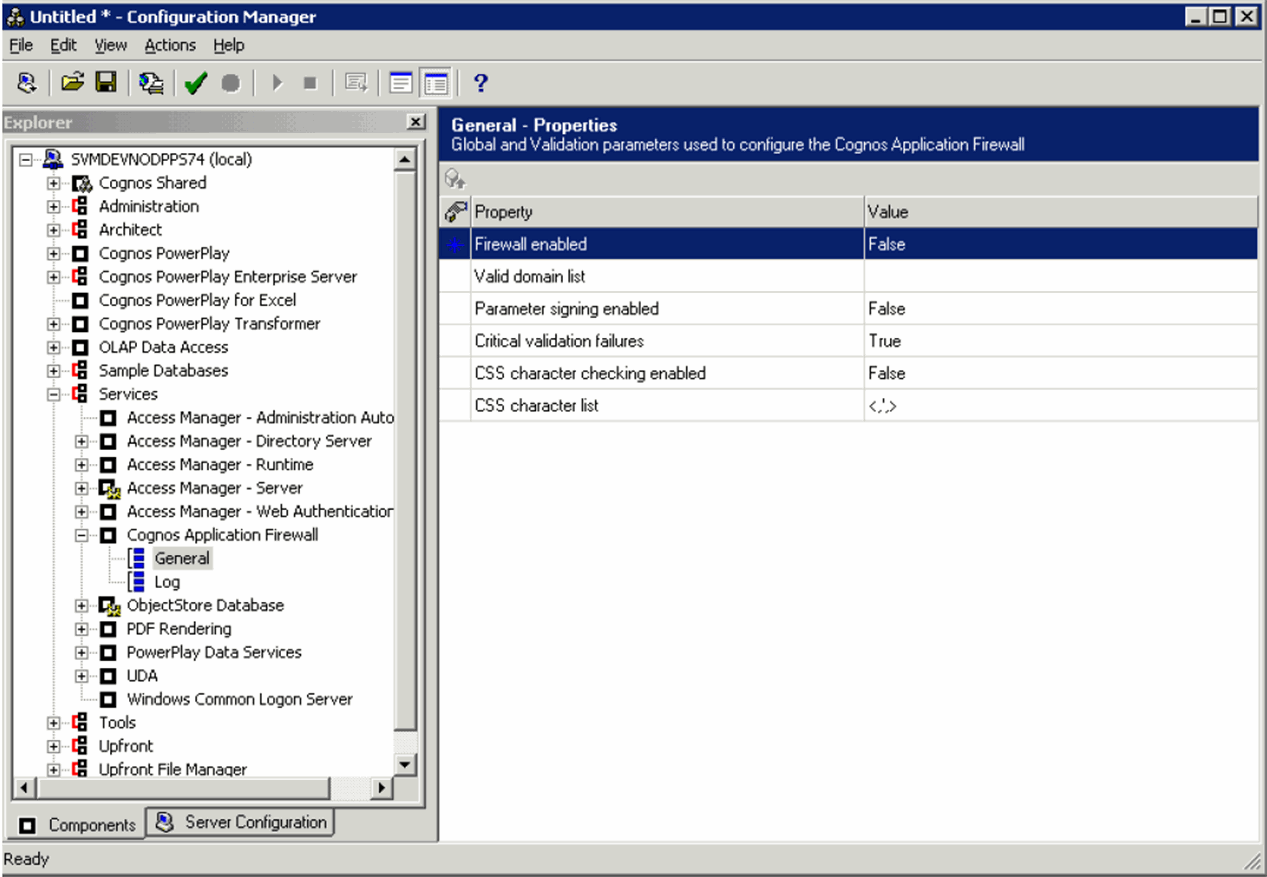This screenshot has width=1267, height=877.
Task: Open the View menu
Action: click(111, 45)
